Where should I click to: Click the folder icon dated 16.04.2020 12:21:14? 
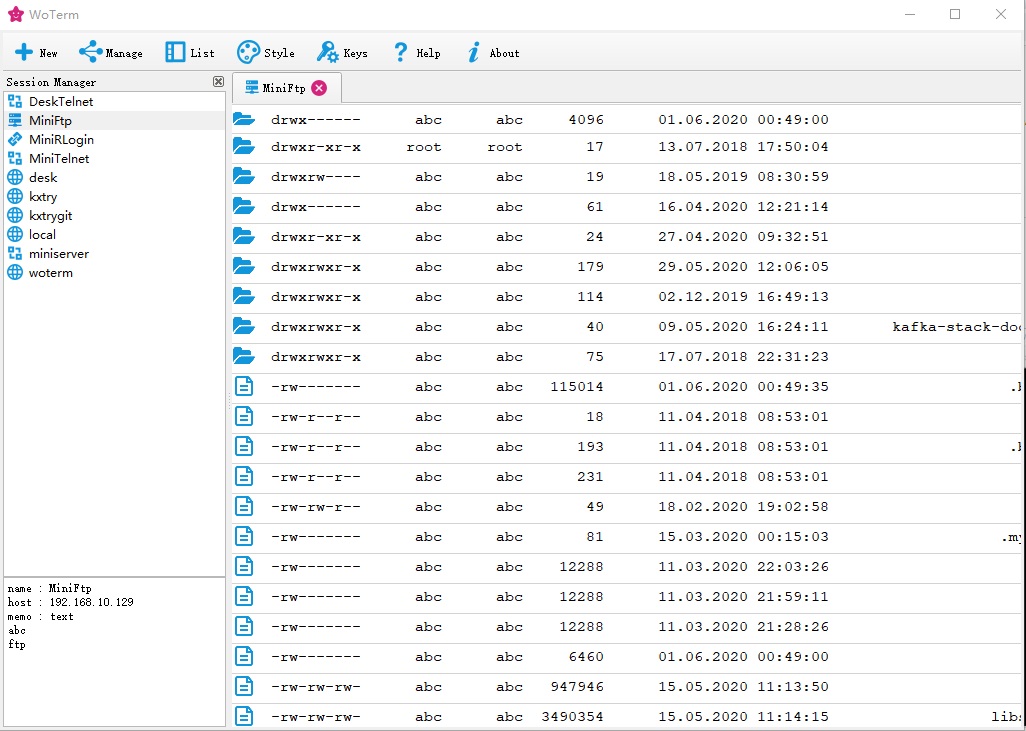[x=244, y=207]
